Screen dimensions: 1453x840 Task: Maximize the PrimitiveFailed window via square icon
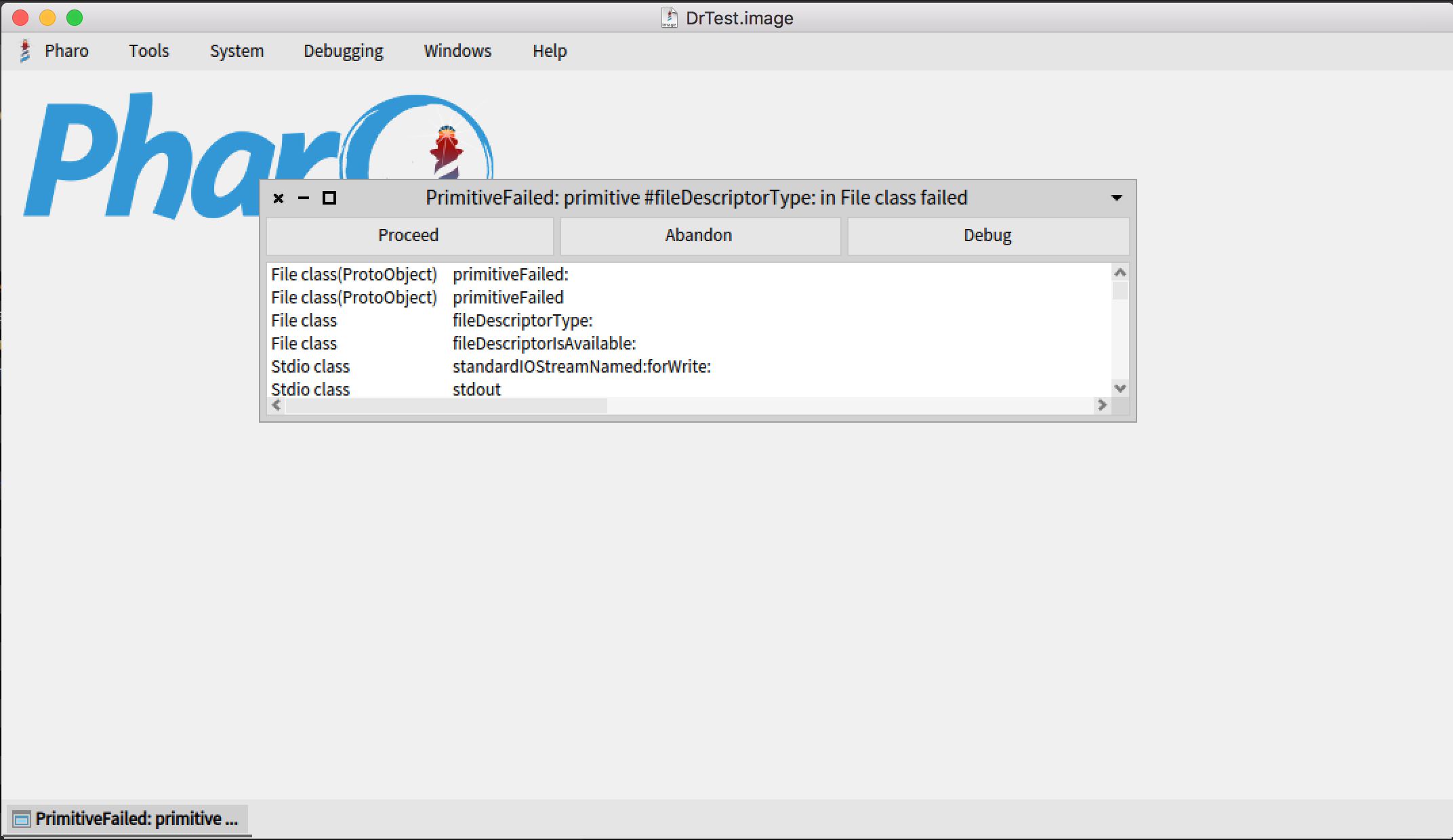(329, 198)
